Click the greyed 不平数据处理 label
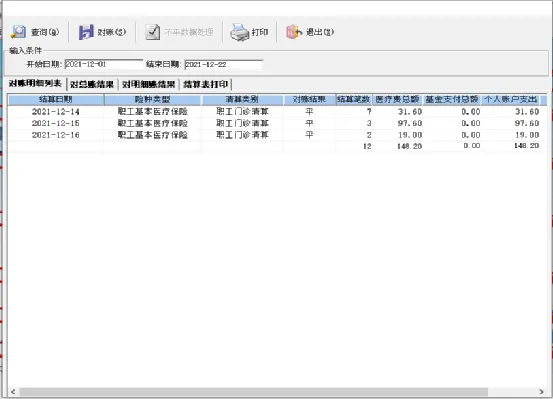 tap(189, 32)
